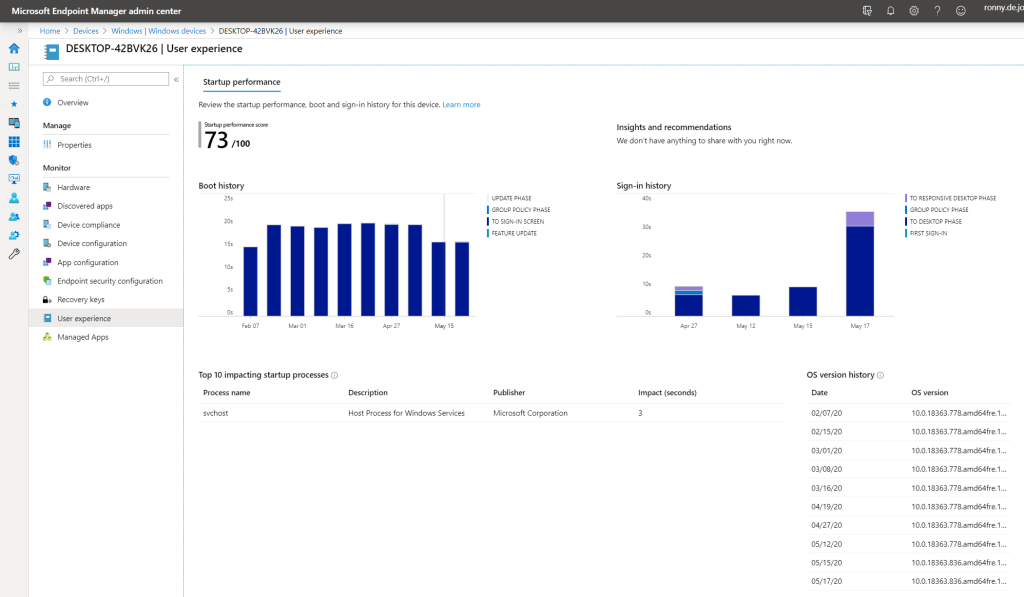Viewport: 1024px width, 597px height.
Task: Open the directory and subscription filter icon
Action: [x=866, y=11]
